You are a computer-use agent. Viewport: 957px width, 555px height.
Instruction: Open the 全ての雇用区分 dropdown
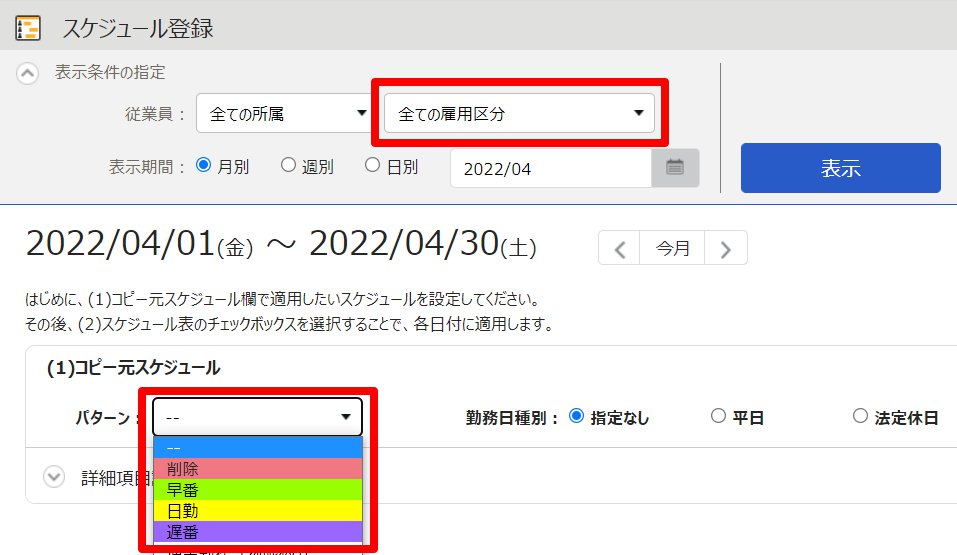[519, 113]
